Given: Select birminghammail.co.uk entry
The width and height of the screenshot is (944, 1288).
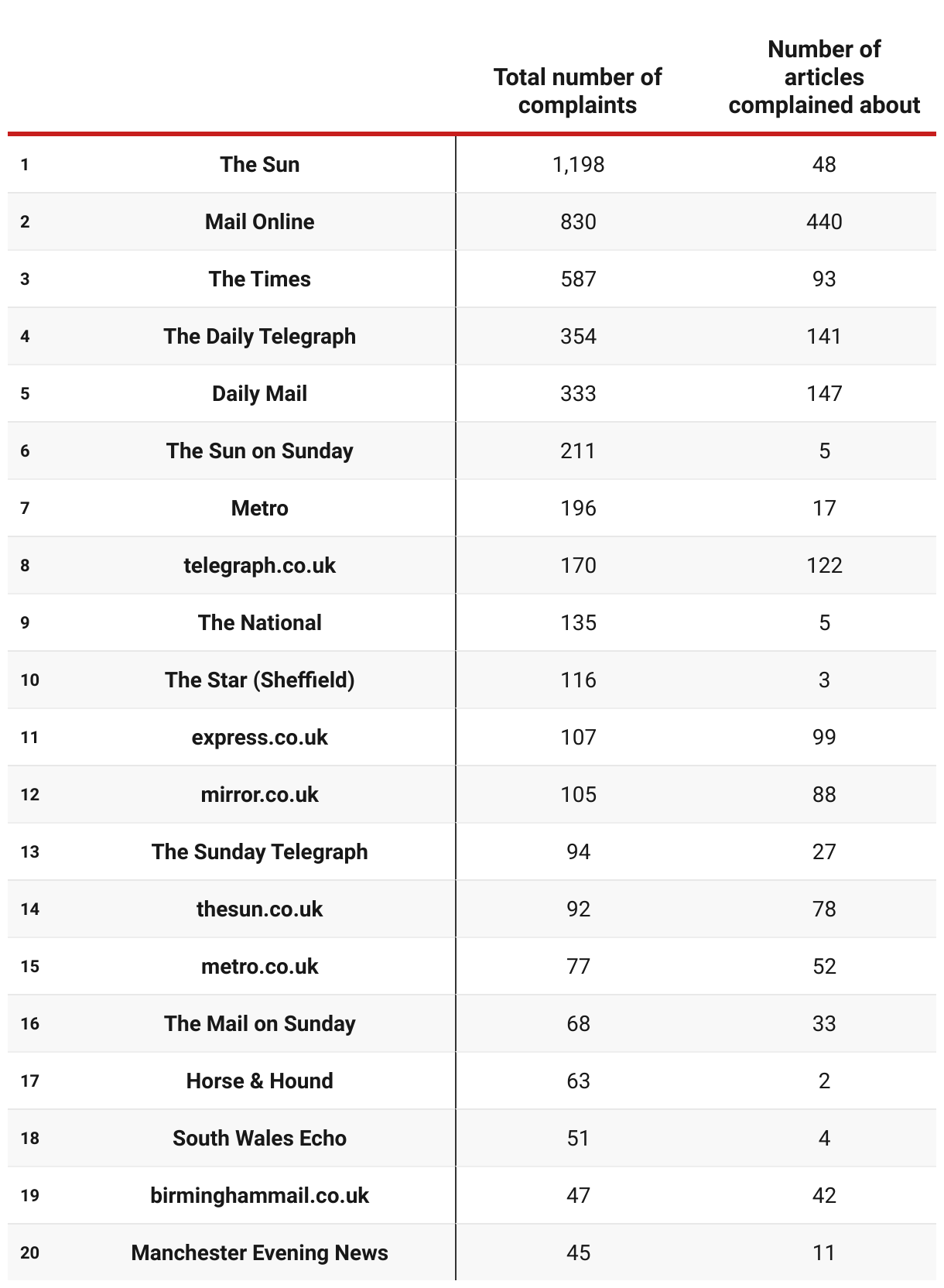Looking at the screenshot, I should coord(259,1195).
